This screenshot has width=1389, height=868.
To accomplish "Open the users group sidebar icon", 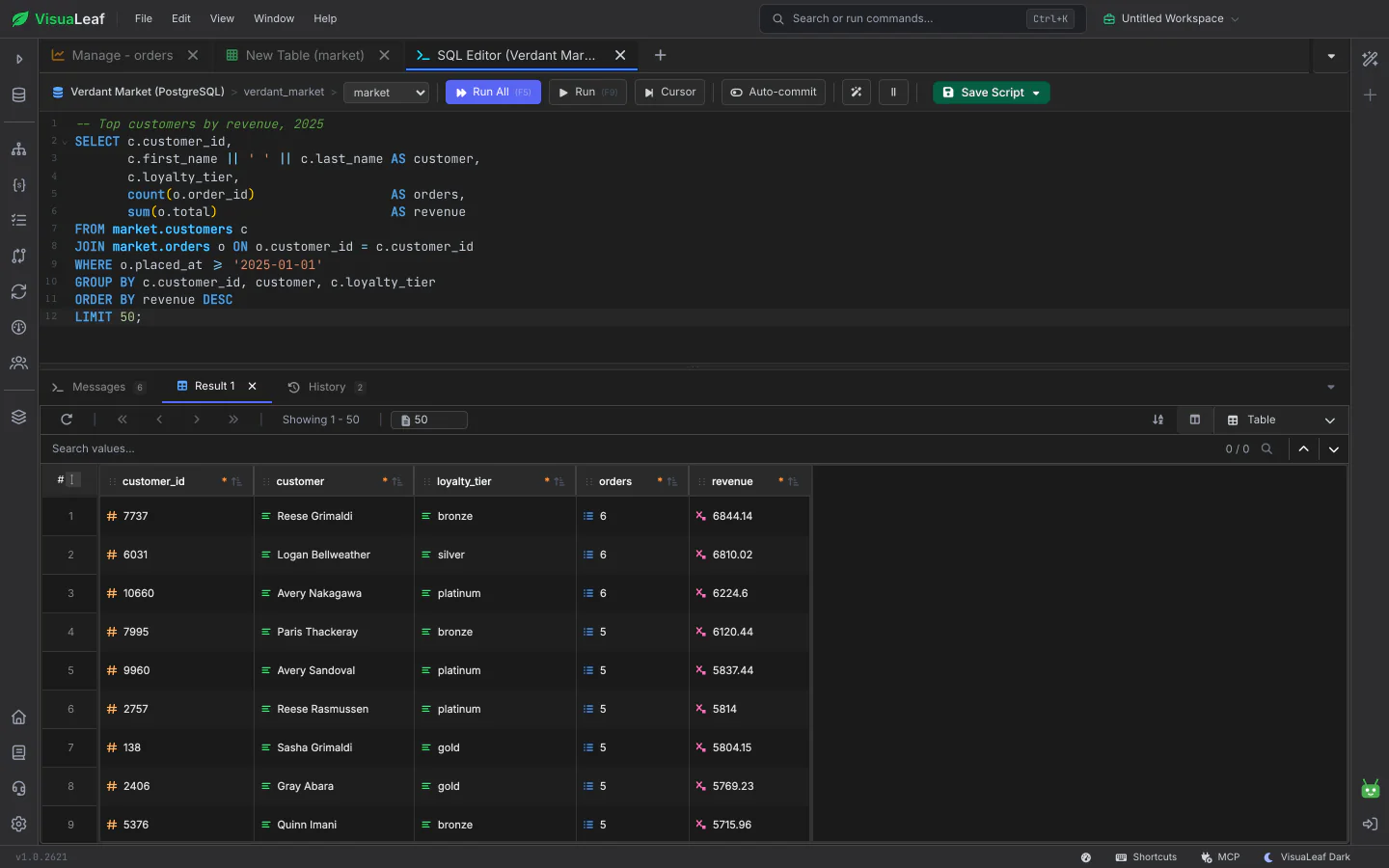I will tap(18, 363).
